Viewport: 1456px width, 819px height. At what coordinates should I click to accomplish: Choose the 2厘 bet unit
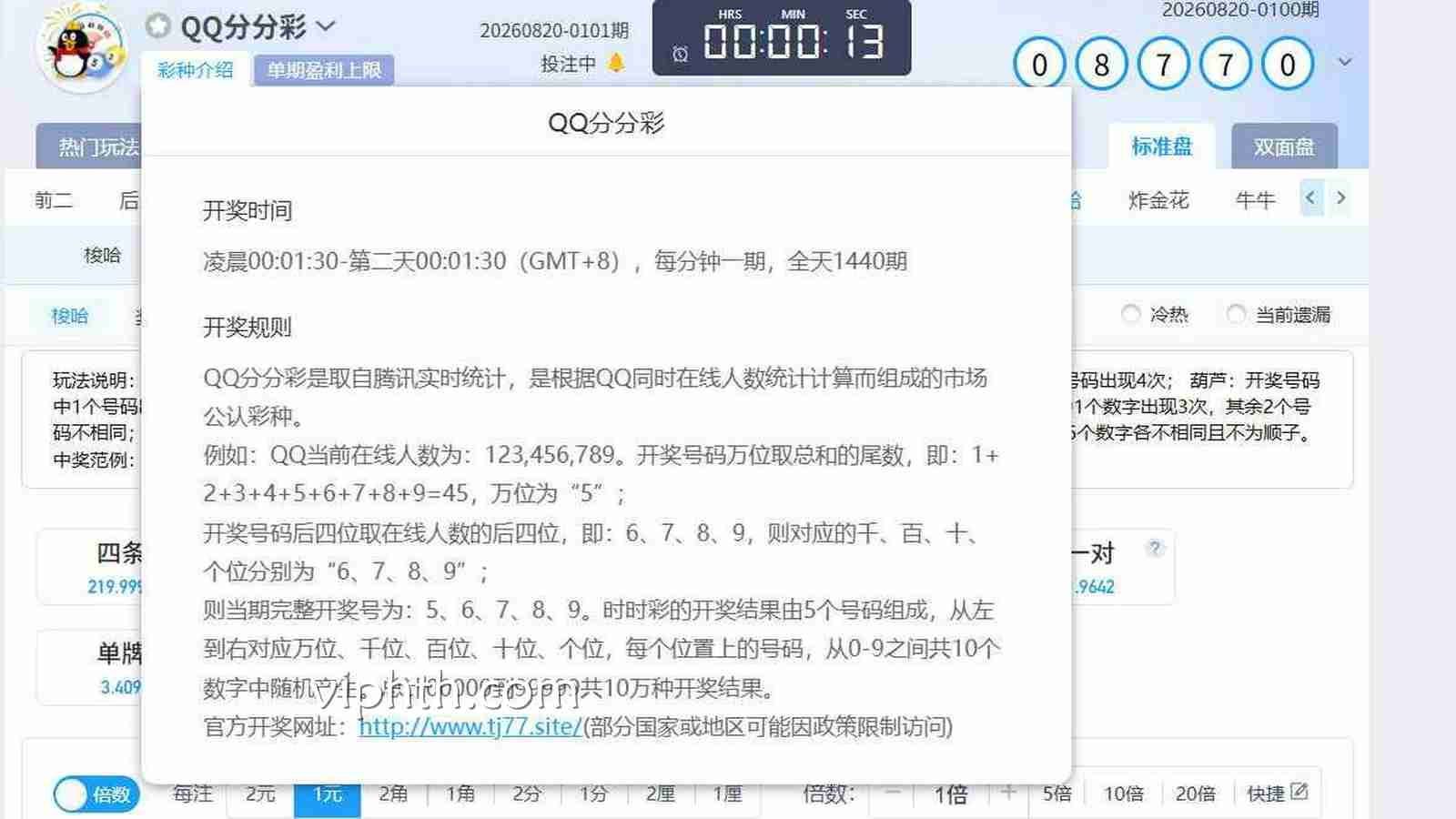tap(661, 794)
